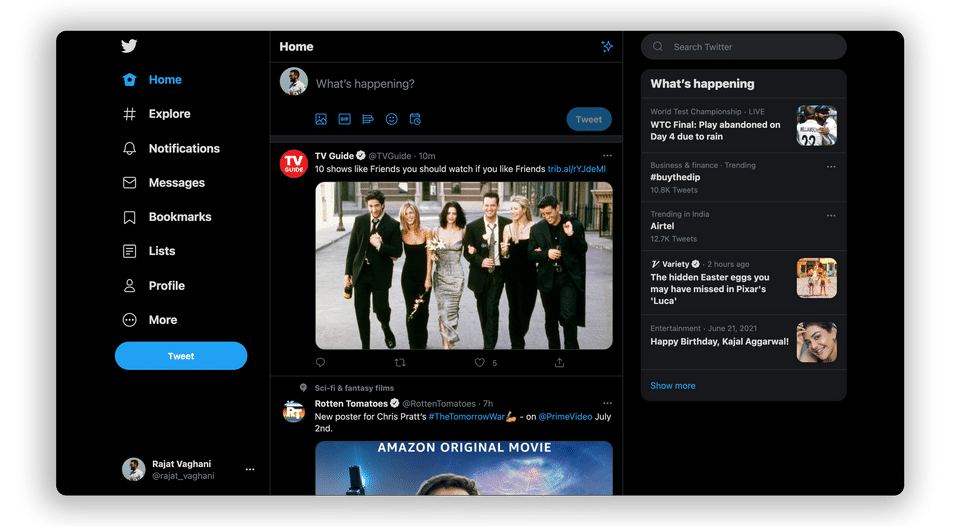Screen dimensions: 960x526
Task: Open more options on TV Guide tweet
Action: point(607,156)
